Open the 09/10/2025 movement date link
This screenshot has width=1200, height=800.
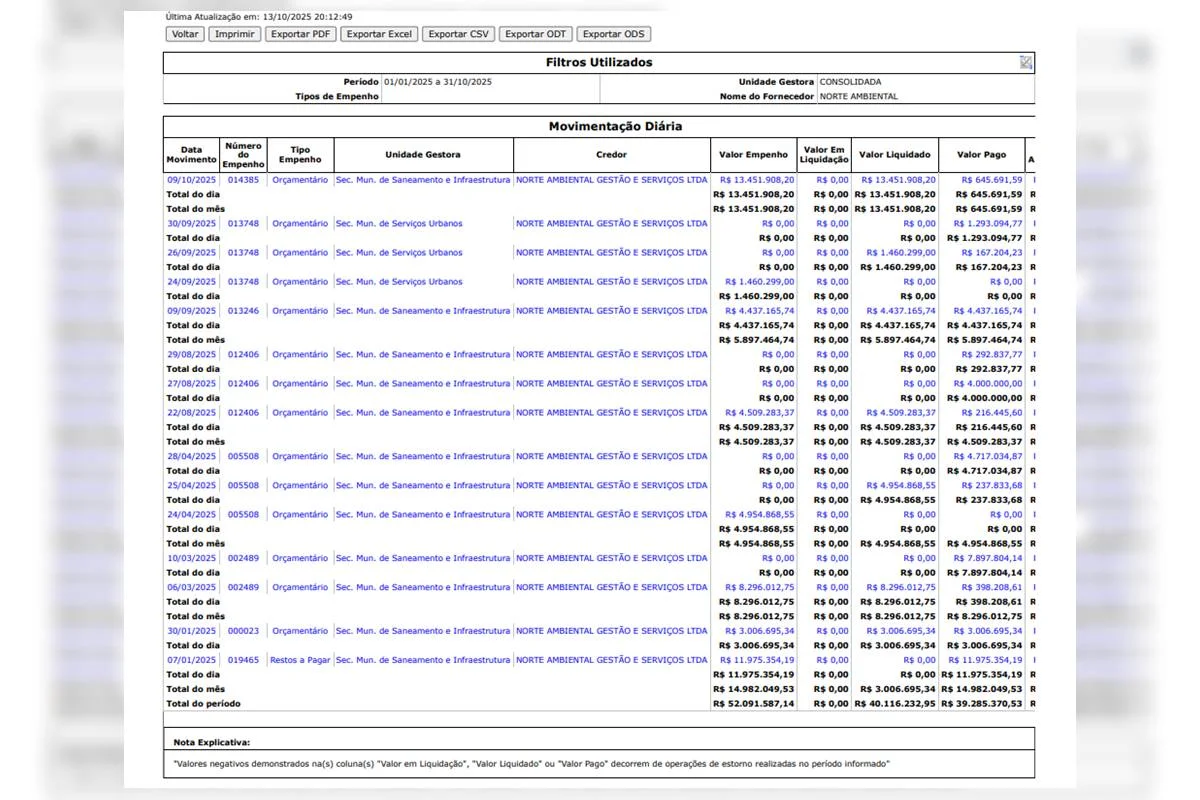tap(191, 180)
